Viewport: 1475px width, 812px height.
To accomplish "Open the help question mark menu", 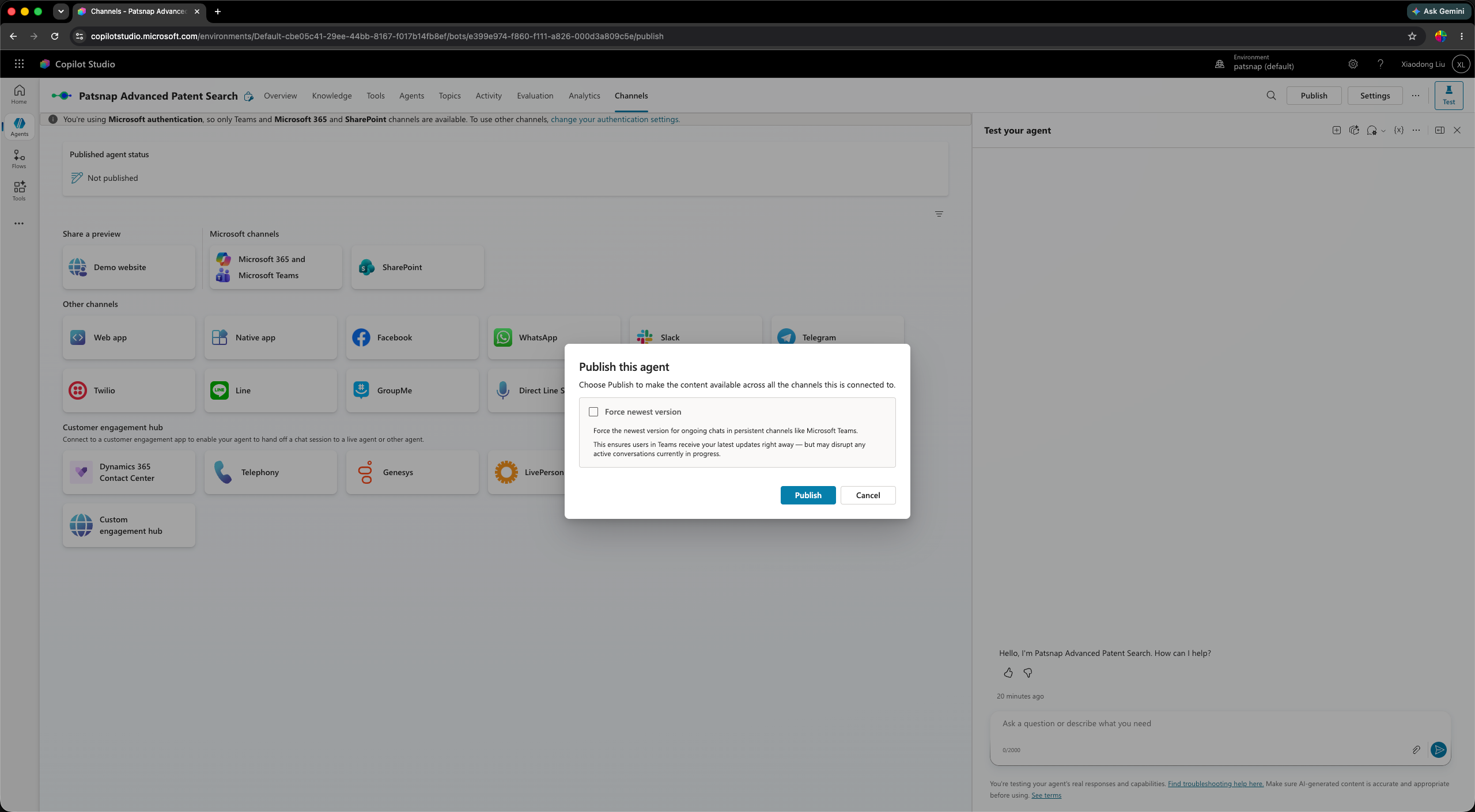I will pyautogui.click(x=1381, y=64).
